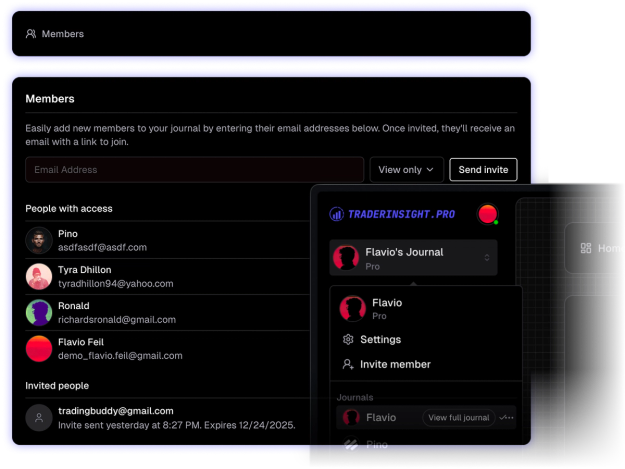
Task: Click Ronald's purple silhouette avatar
Action: pos(39,312)
